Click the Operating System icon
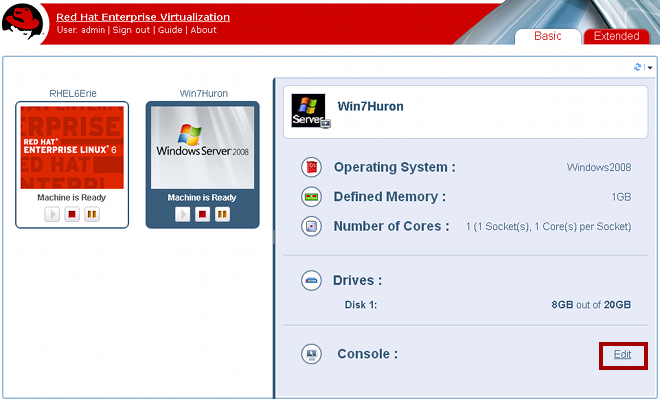This screenshot has height=401, width=660. click(x=311, y=167)
